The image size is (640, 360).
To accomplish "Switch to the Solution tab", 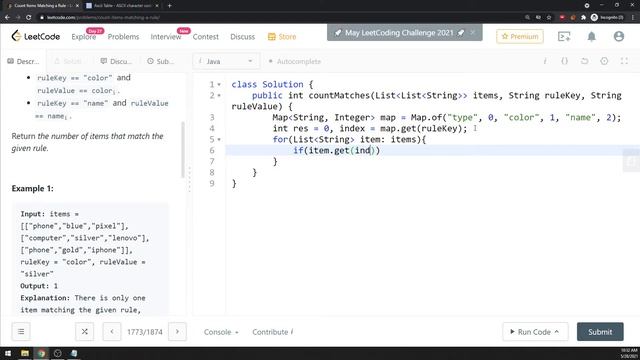I will tap(68, 61).
